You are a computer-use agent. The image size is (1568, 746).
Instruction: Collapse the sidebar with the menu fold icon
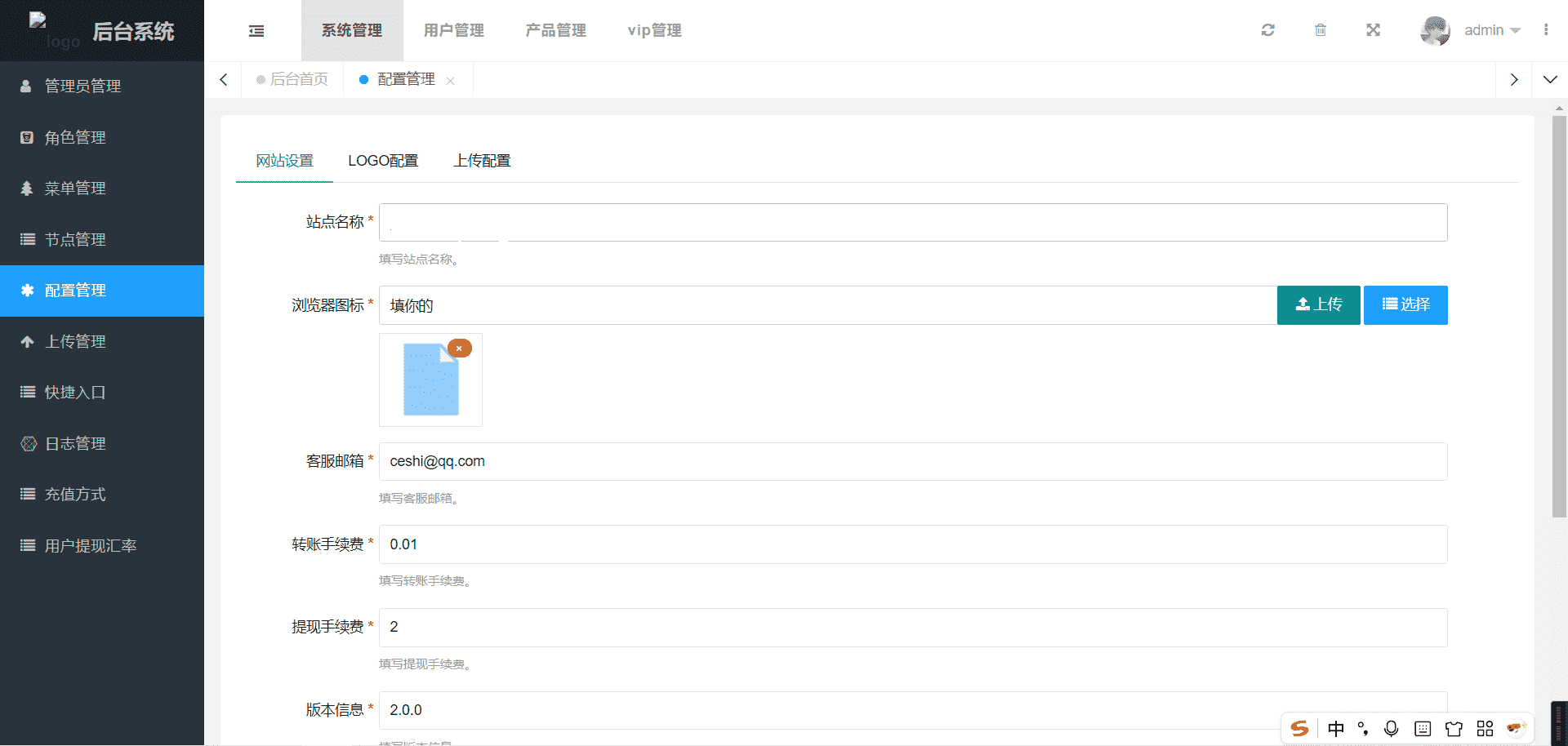click(x=256, y=31)
